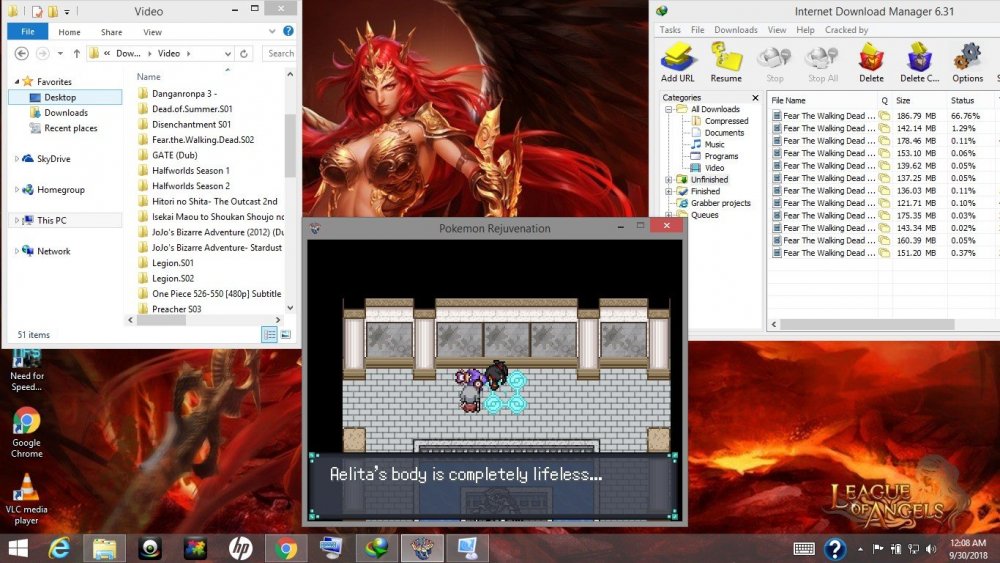Viewport: 1000px width, 563px height.
Task: Click the blue help question mark in tray
Action: [x=835, y=549]
